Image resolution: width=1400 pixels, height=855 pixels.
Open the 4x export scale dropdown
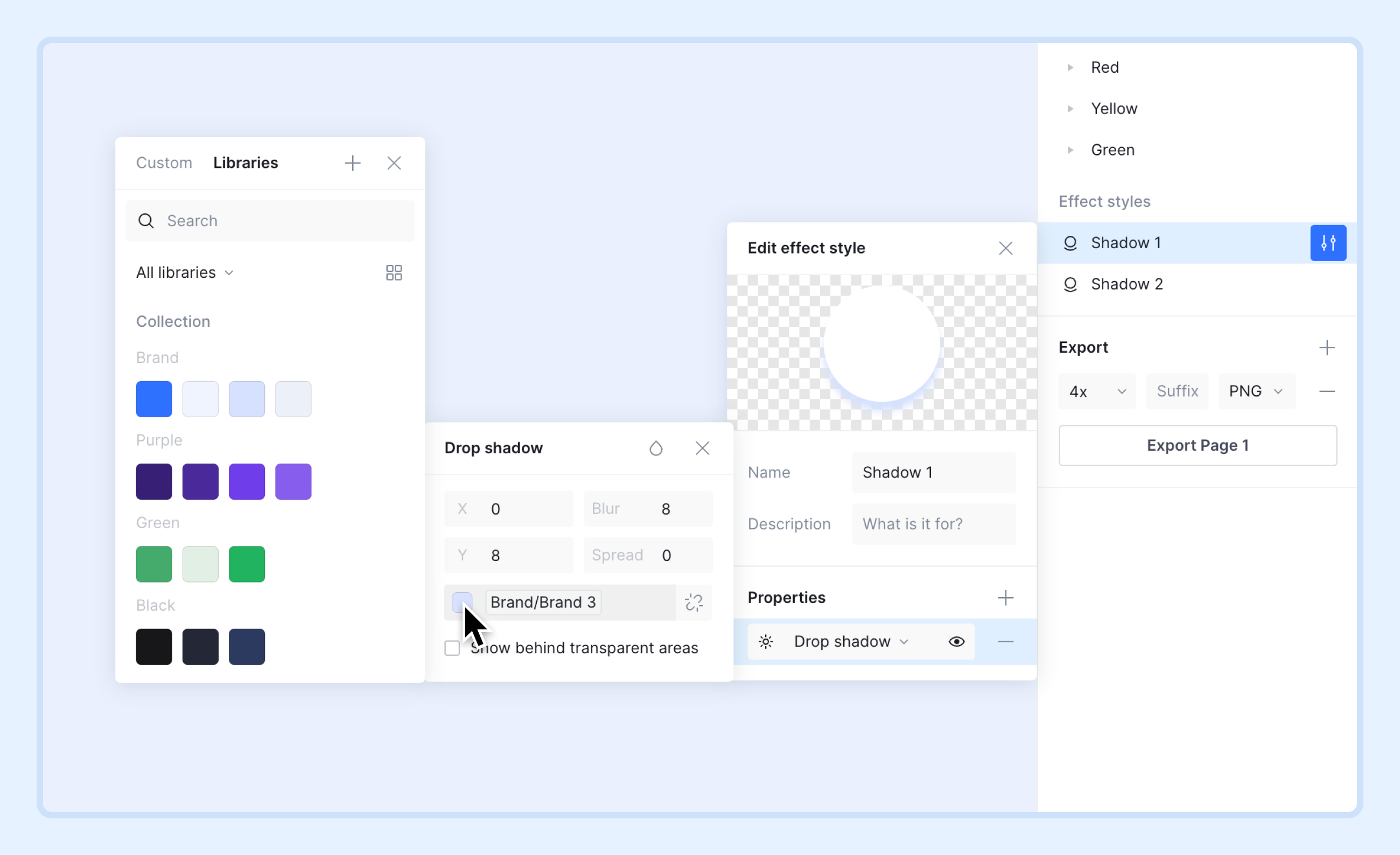pyautogui.click(x=1097, y=391)
